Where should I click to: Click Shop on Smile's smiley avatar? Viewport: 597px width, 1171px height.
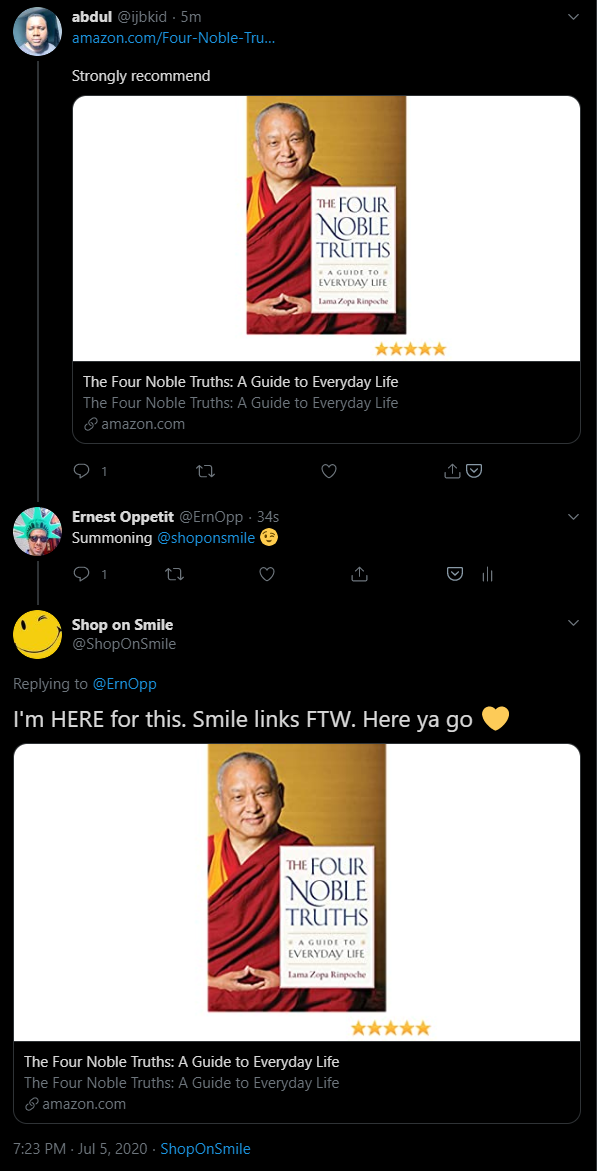pos(37,635)
